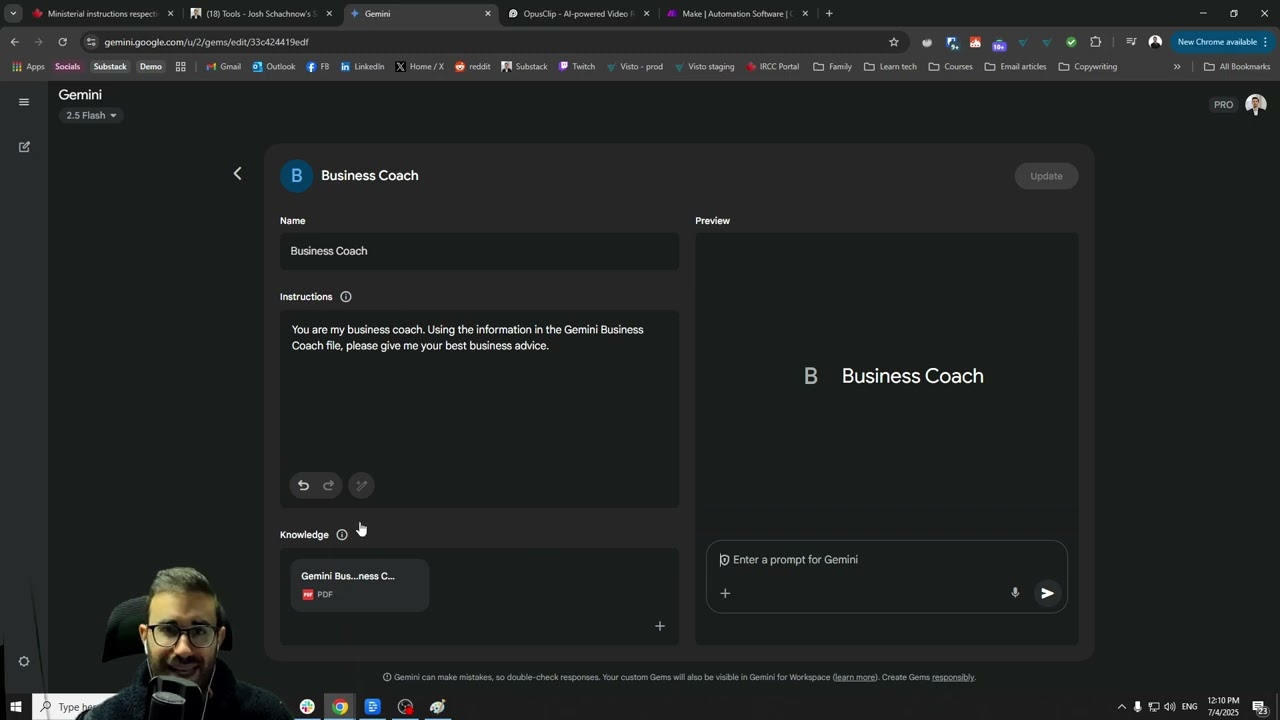
Task: Click the Chrome address bar URL
Action: point(206,42)
